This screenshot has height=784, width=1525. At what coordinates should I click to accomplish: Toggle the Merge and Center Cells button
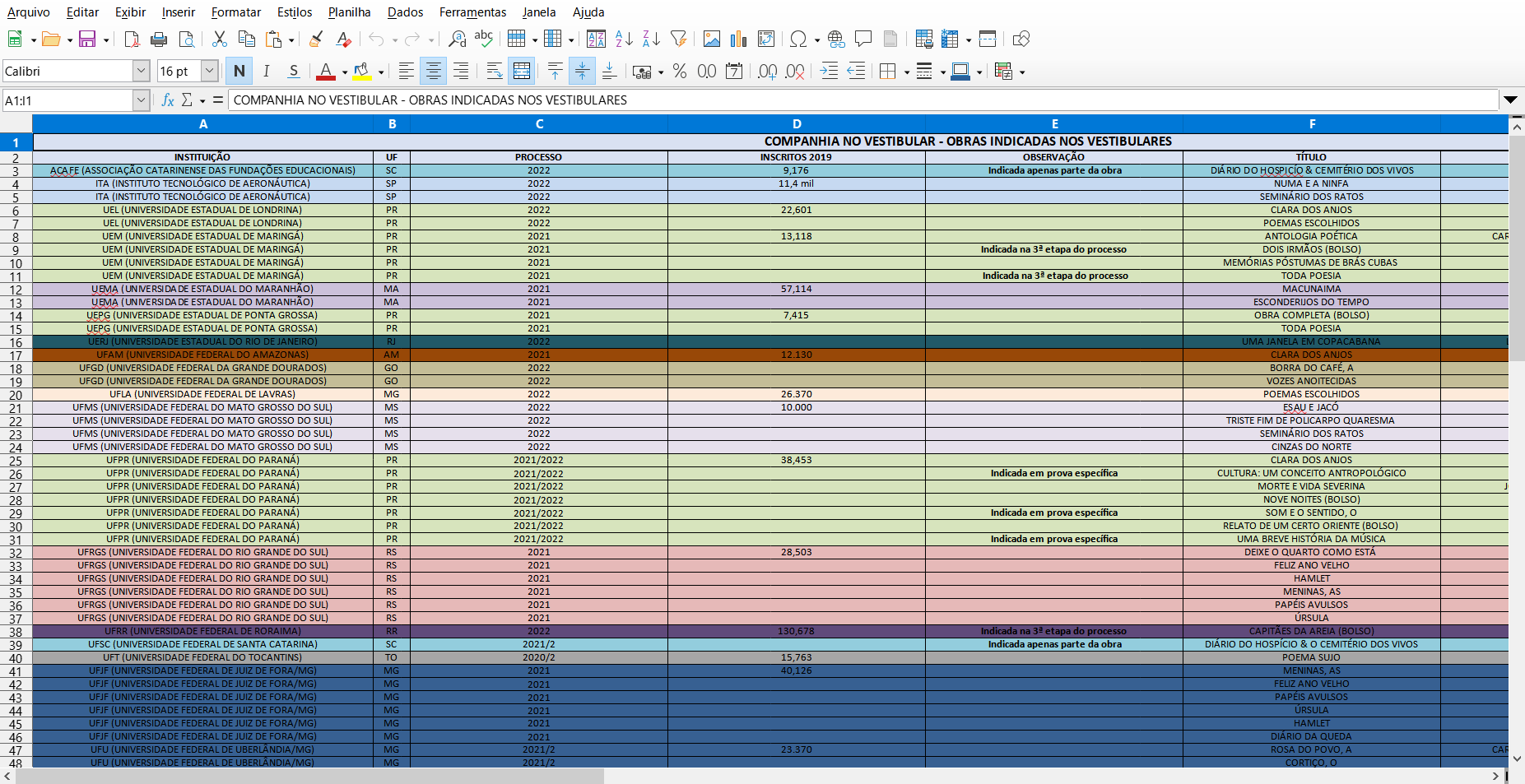[522, 72]
